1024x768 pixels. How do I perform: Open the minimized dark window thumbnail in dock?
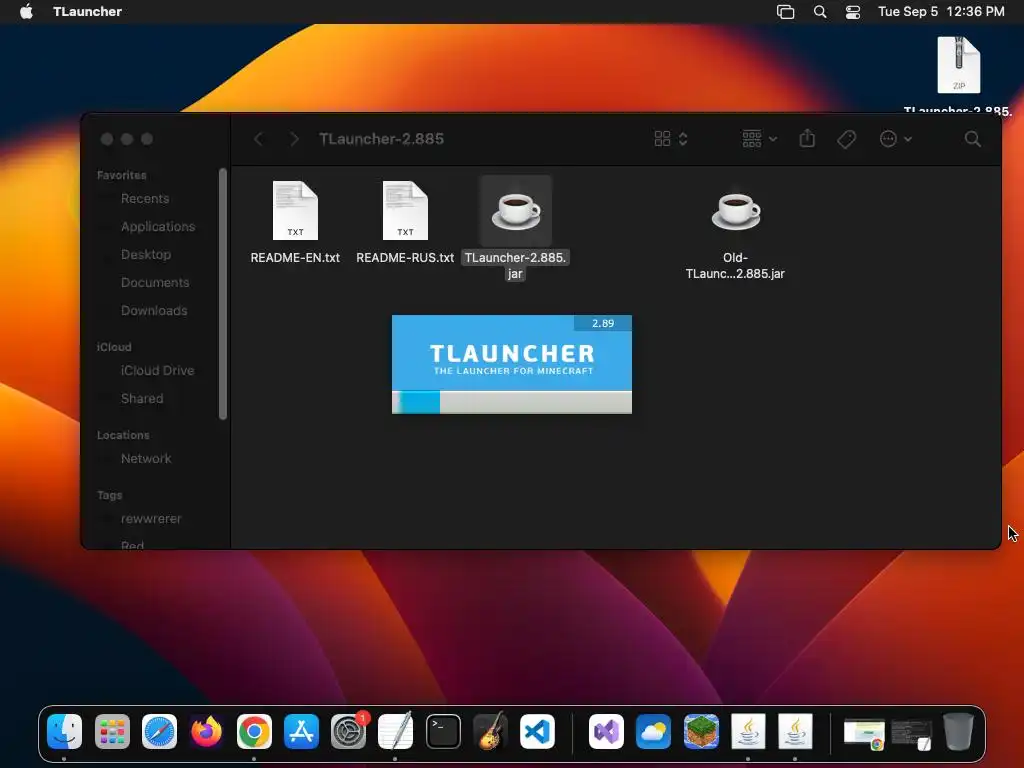pyautogui.click(x=912, y=734)
